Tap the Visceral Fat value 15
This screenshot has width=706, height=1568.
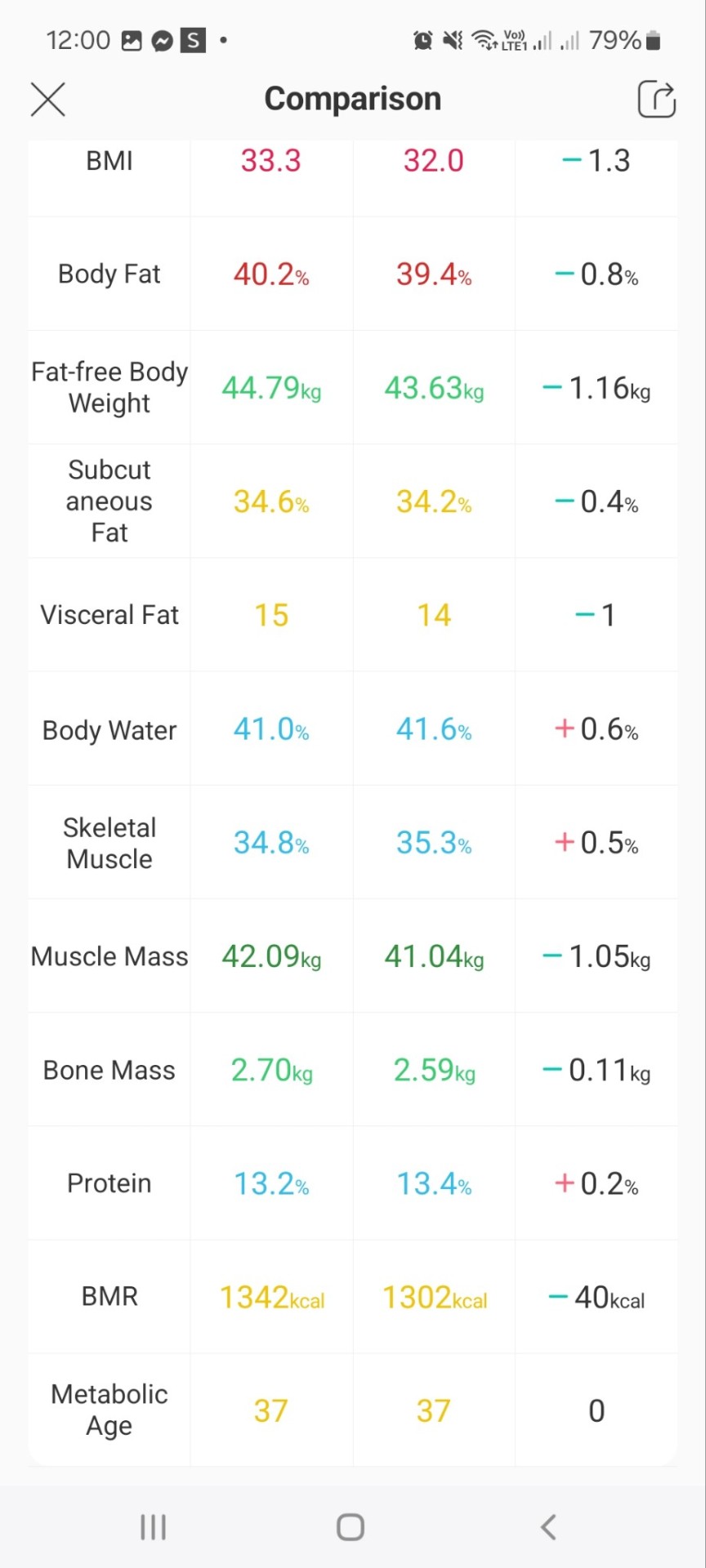[x=271, y=615]
